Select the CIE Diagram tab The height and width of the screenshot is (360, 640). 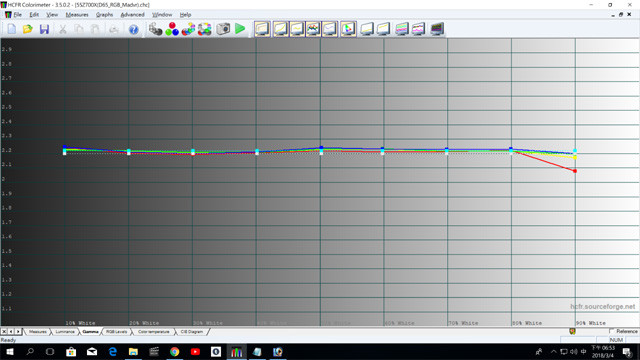point(192,332)
